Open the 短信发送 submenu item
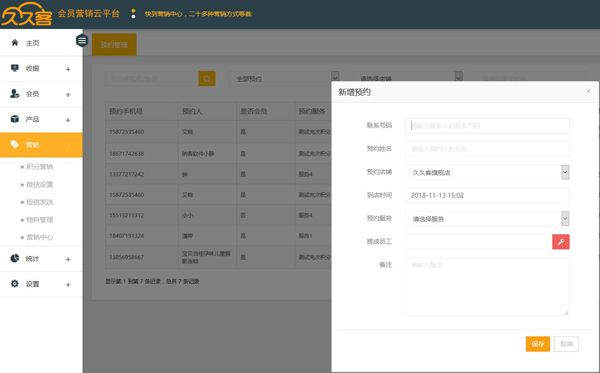The width and height of the screenshot is (600, 373). click(39, 202)
